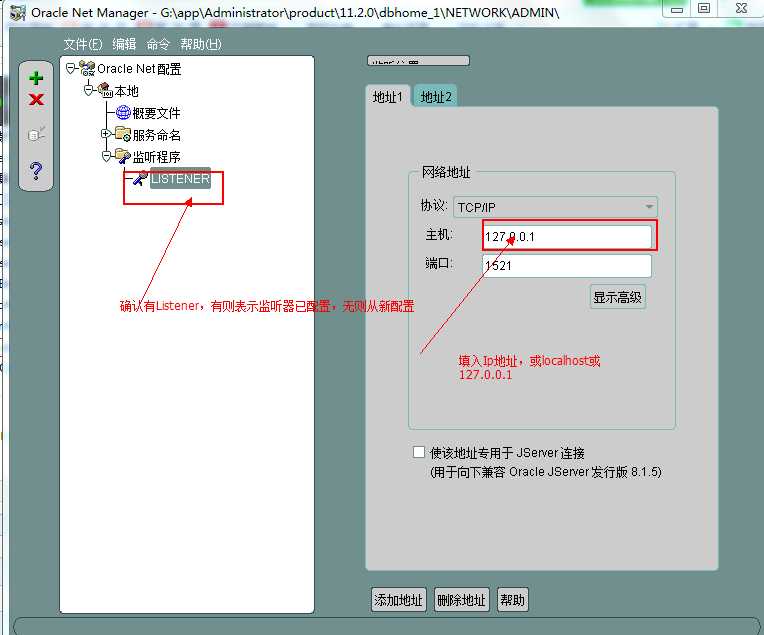Select the 概要文件 tree item
This screenshot has width=764, height=635.
coord(156,113)
